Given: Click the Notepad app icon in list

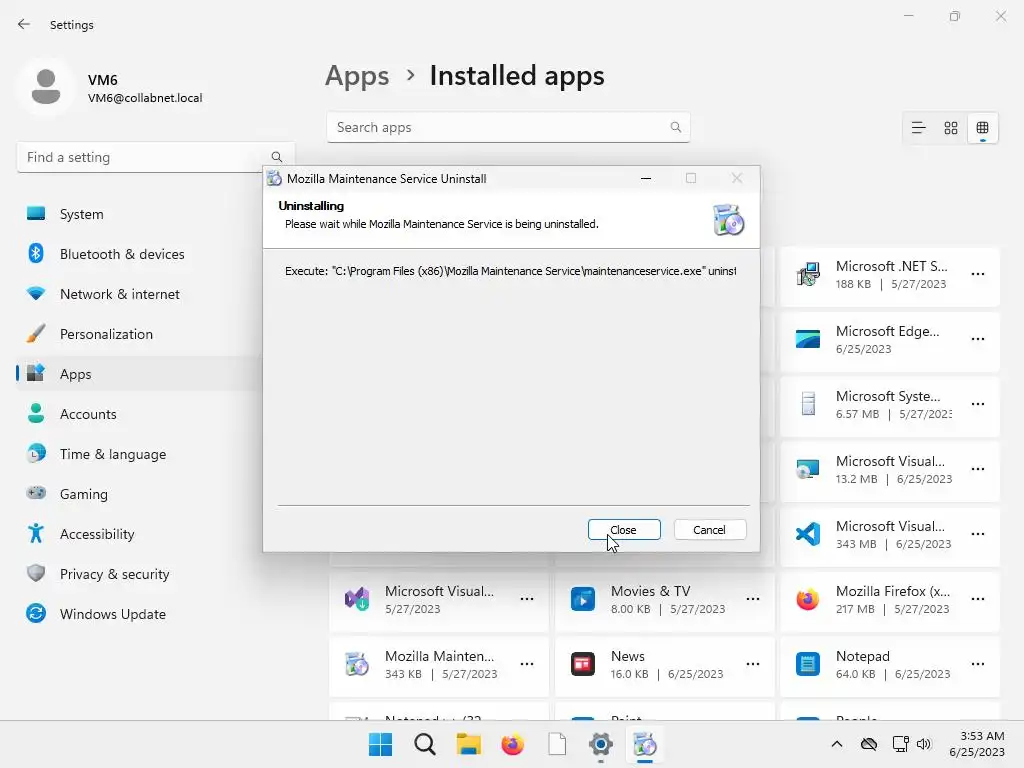Looking at the screenshot, I should coord(808,664).
